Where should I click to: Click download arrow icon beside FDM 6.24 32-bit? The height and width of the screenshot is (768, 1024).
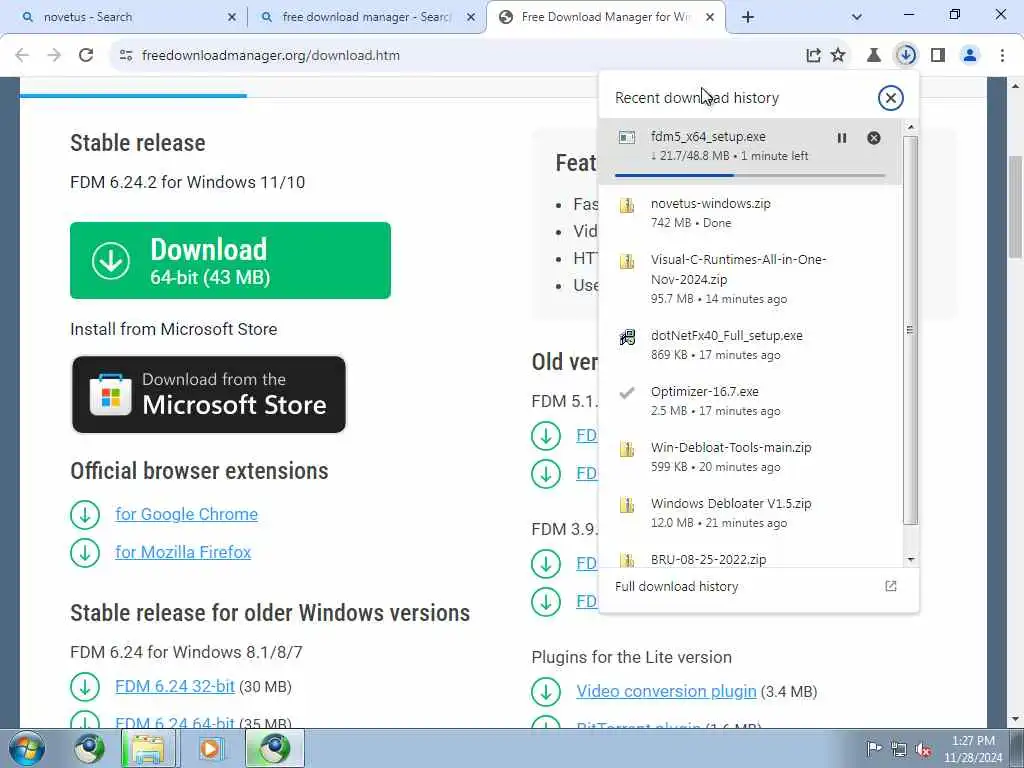[x=85, y=687]
